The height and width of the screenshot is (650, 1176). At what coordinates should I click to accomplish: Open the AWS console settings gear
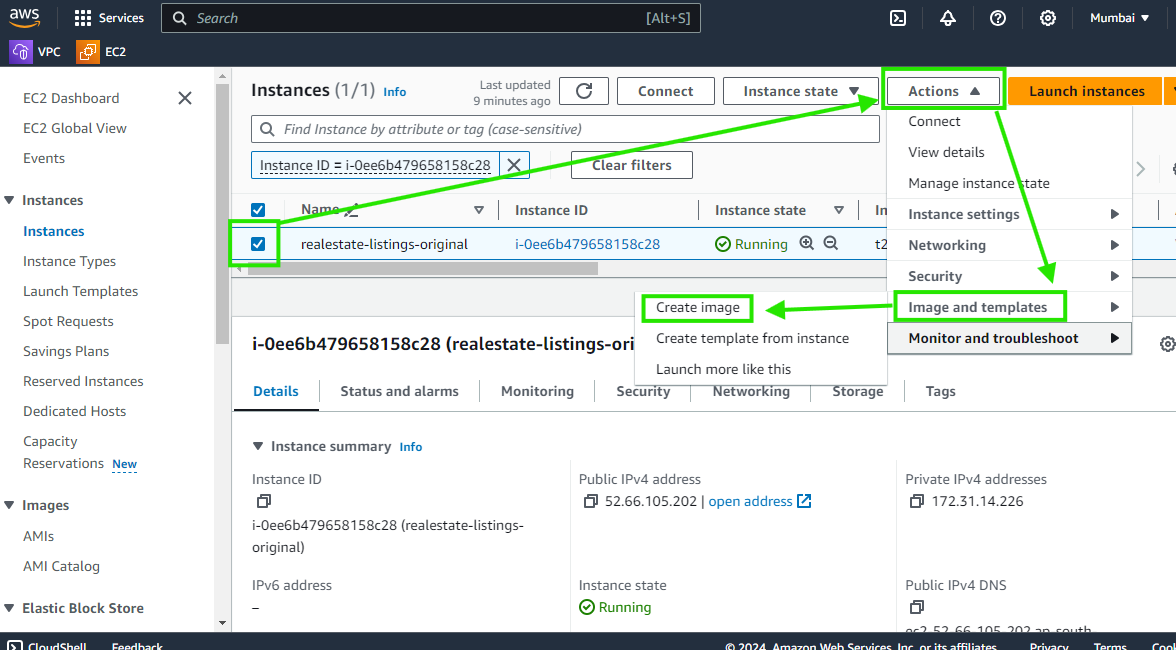click(1047, 18)
